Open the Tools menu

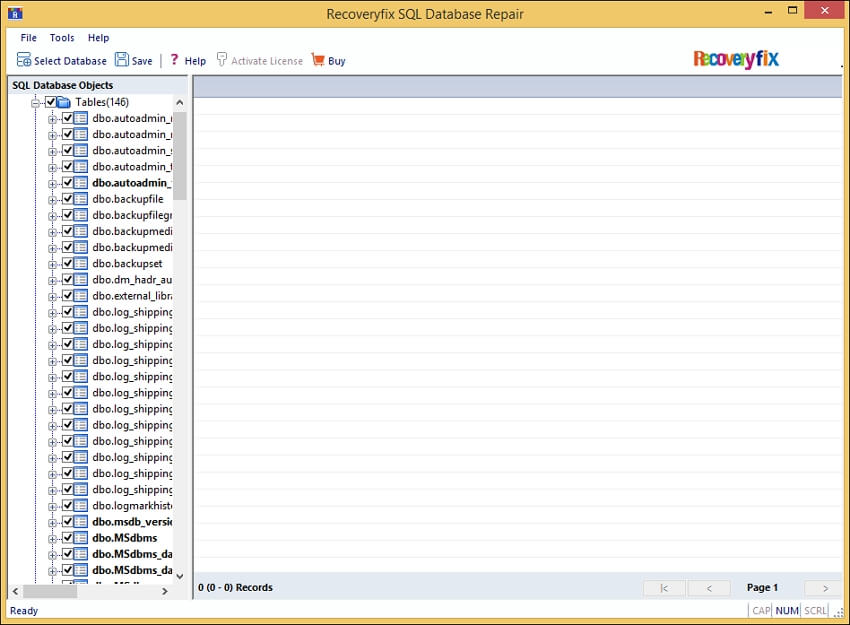tap(62, 38)
